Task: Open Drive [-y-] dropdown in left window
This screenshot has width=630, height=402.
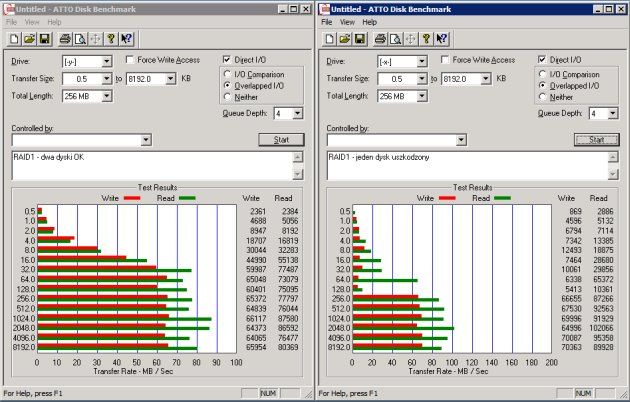Action: 106,62
